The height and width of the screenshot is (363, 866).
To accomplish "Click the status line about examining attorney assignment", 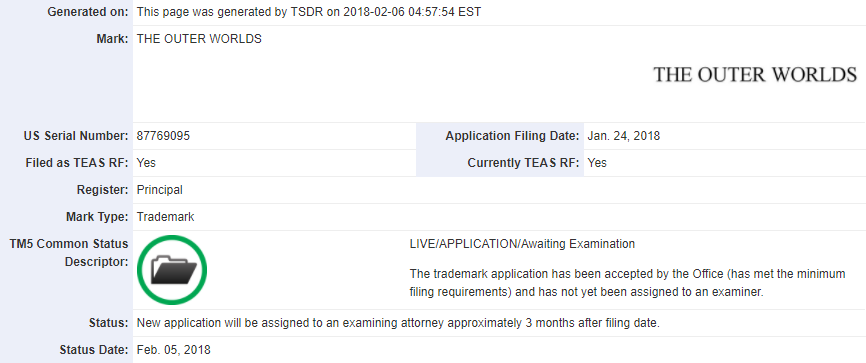I will (398, 323).
